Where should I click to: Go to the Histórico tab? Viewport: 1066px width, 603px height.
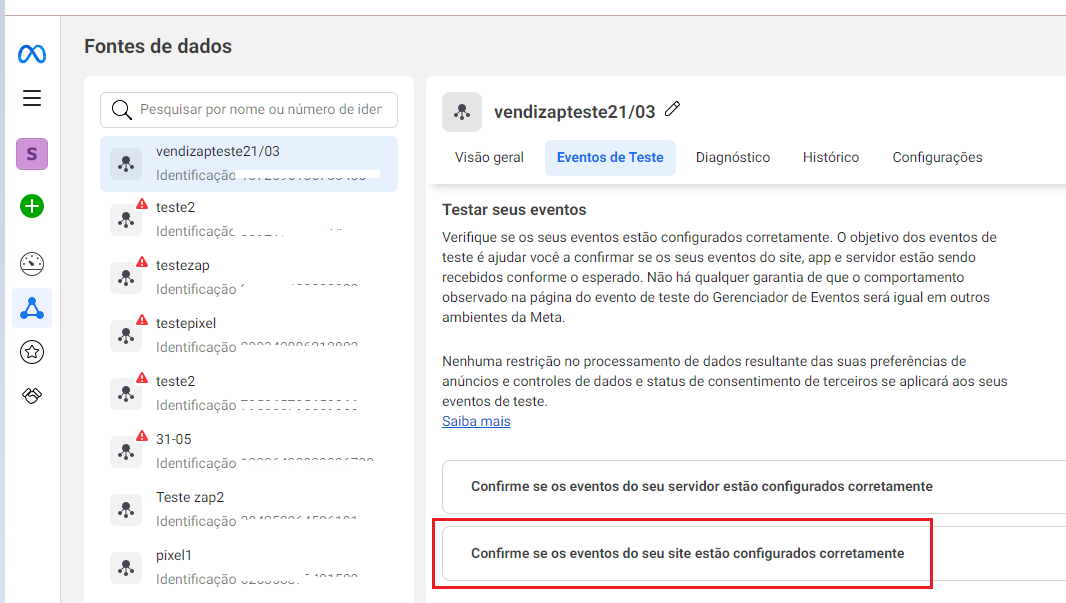[x=831, y=158]
